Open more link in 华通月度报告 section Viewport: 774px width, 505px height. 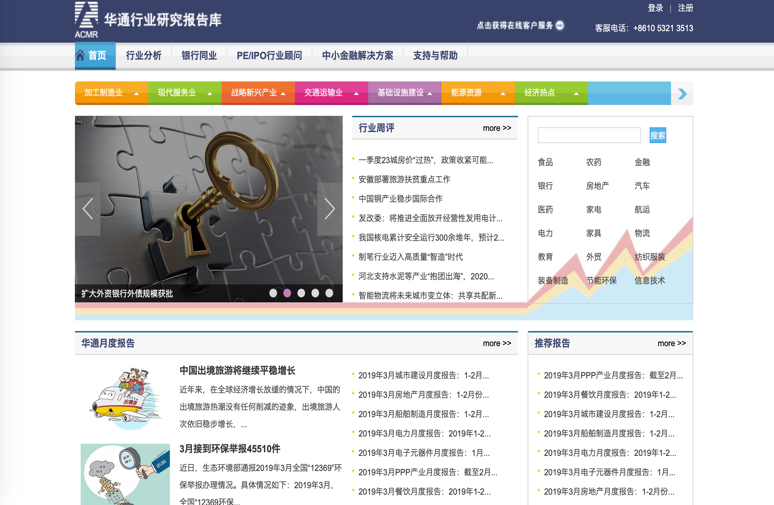coord(497,343)
